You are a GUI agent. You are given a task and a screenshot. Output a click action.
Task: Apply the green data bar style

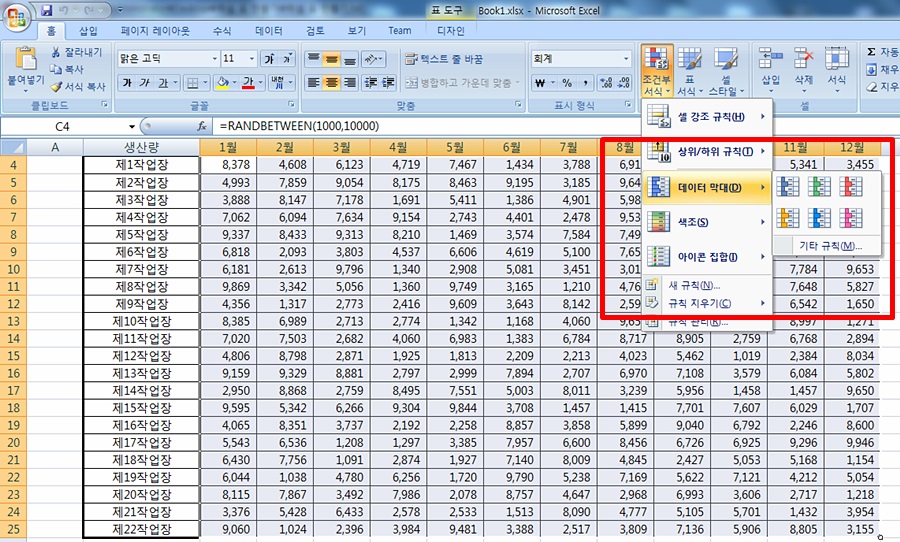[820, 186]
